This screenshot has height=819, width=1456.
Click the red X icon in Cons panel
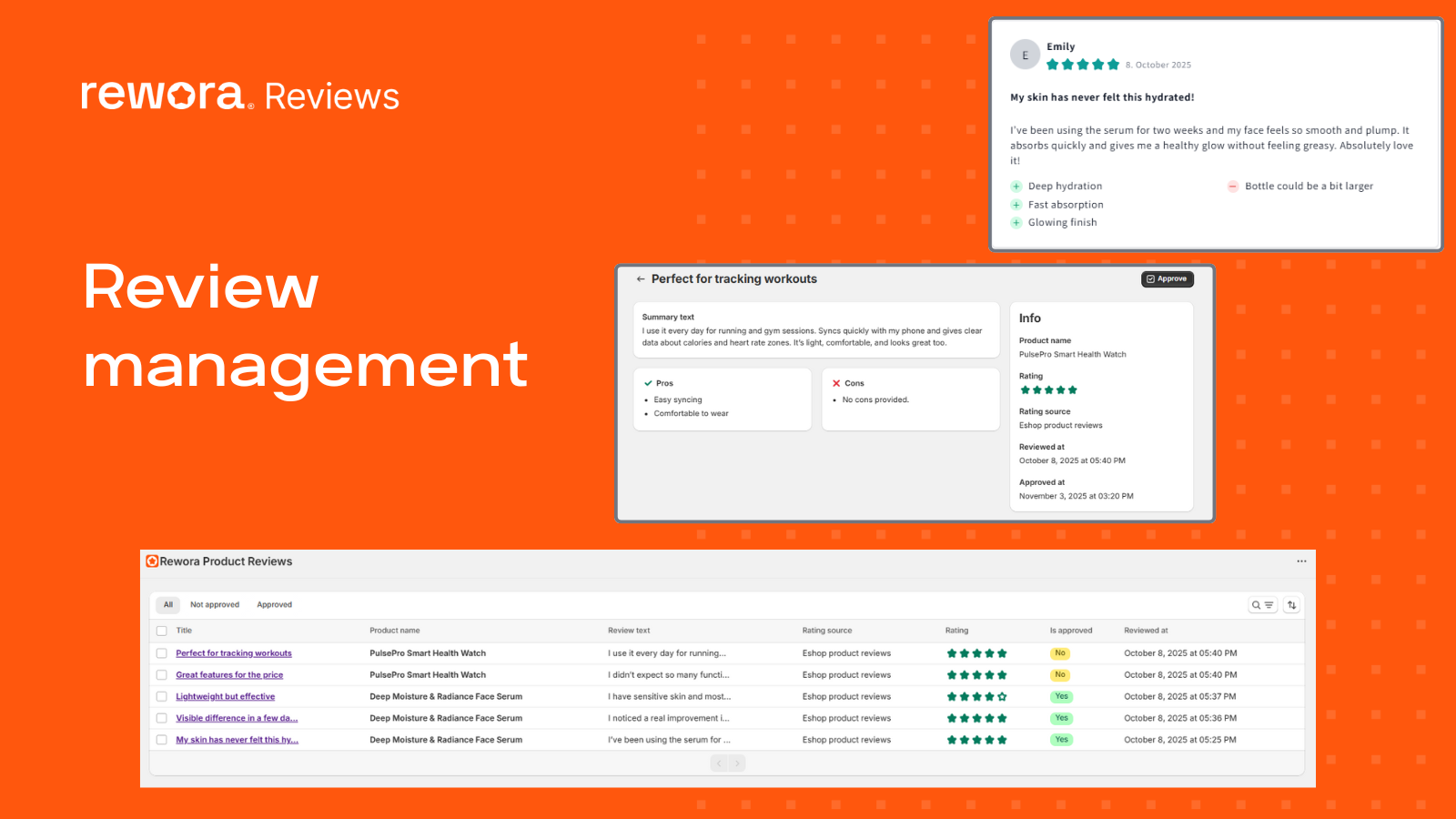[x=836, y=383]
